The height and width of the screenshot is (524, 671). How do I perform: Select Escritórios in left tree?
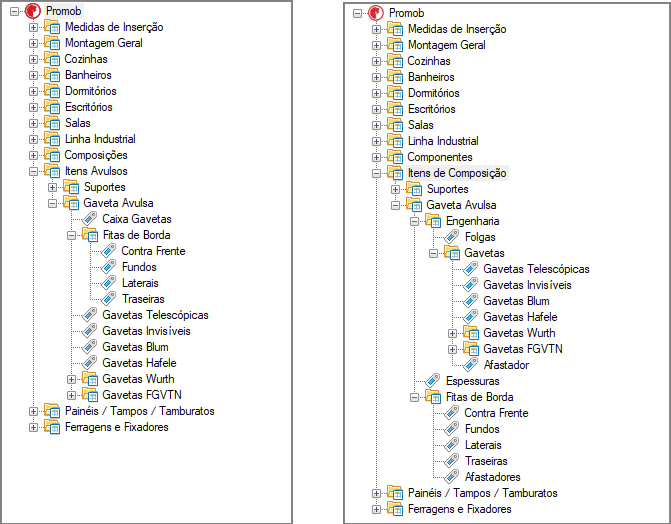pyautogui.click(x=89, y=107)
